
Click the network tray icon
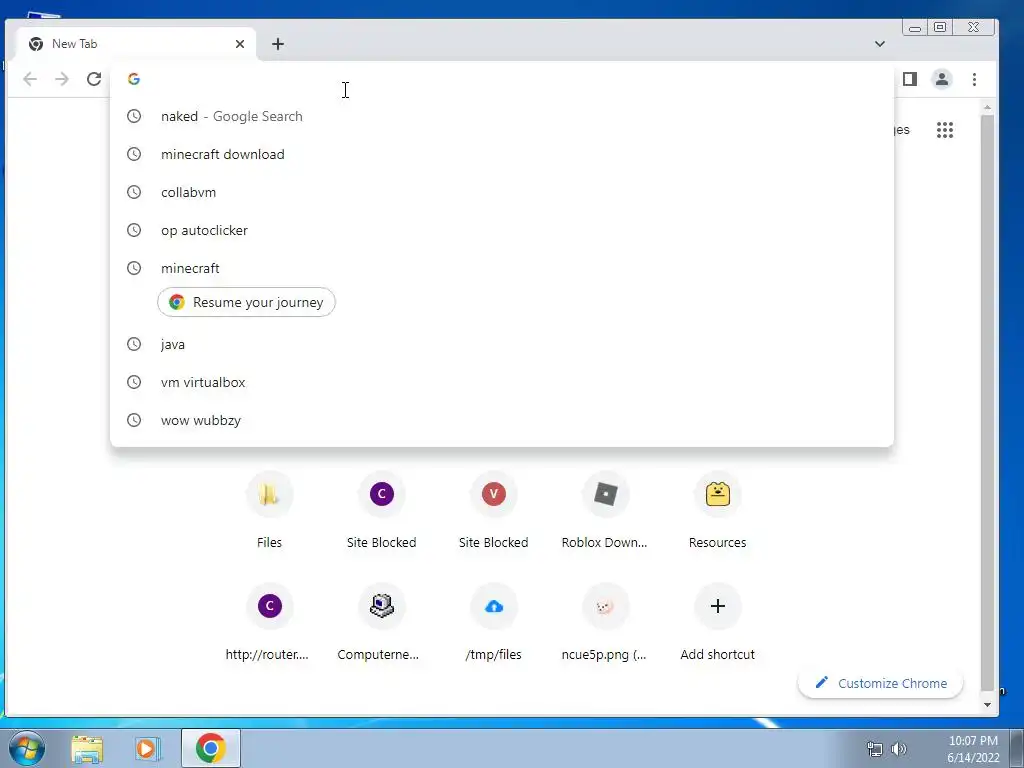[x=874, y=749]
